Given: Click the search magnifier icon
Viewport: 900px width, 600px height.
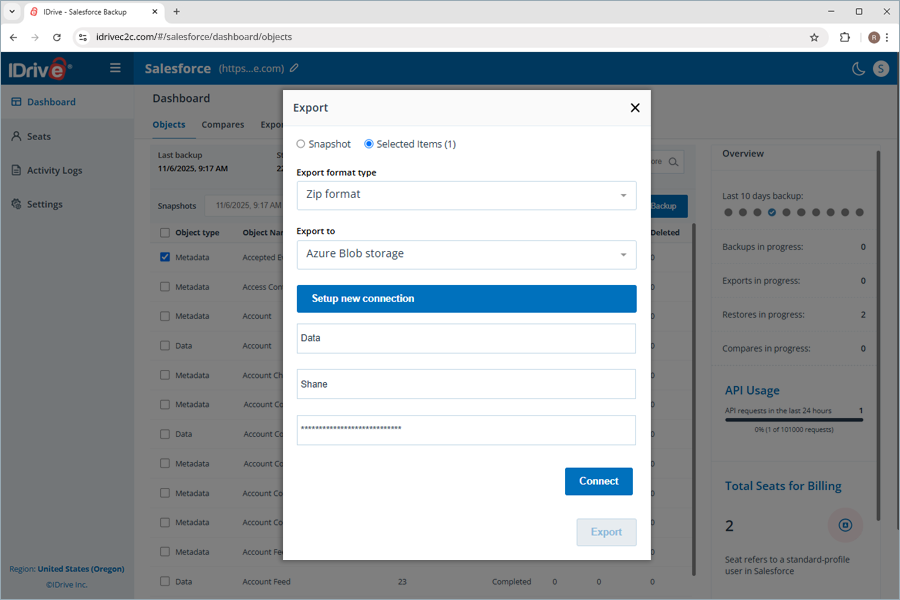Looking at the screenshot, I should tap(674, 162).
